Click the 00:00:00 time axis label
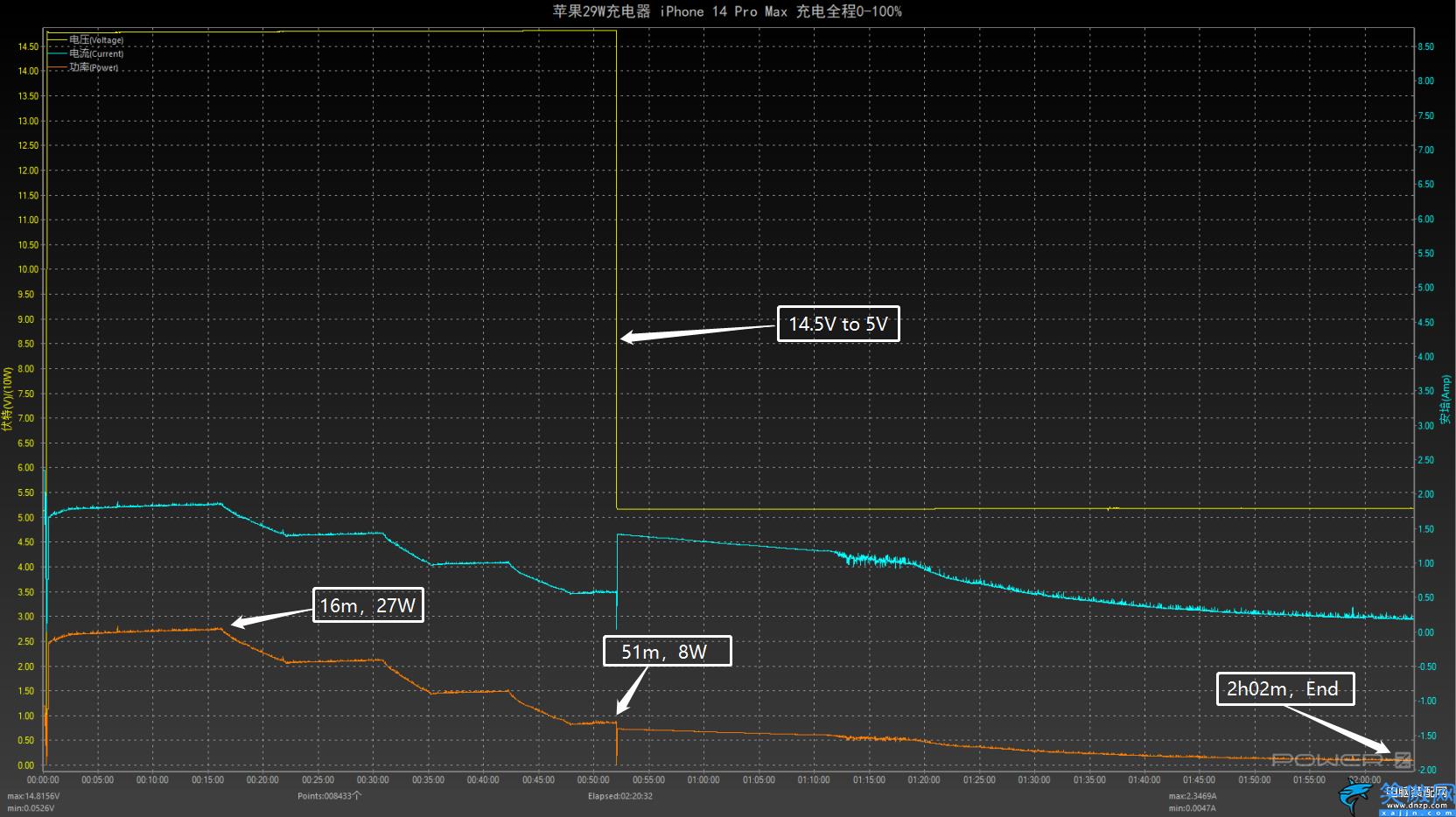1456x817 pixels. [43, 779]
